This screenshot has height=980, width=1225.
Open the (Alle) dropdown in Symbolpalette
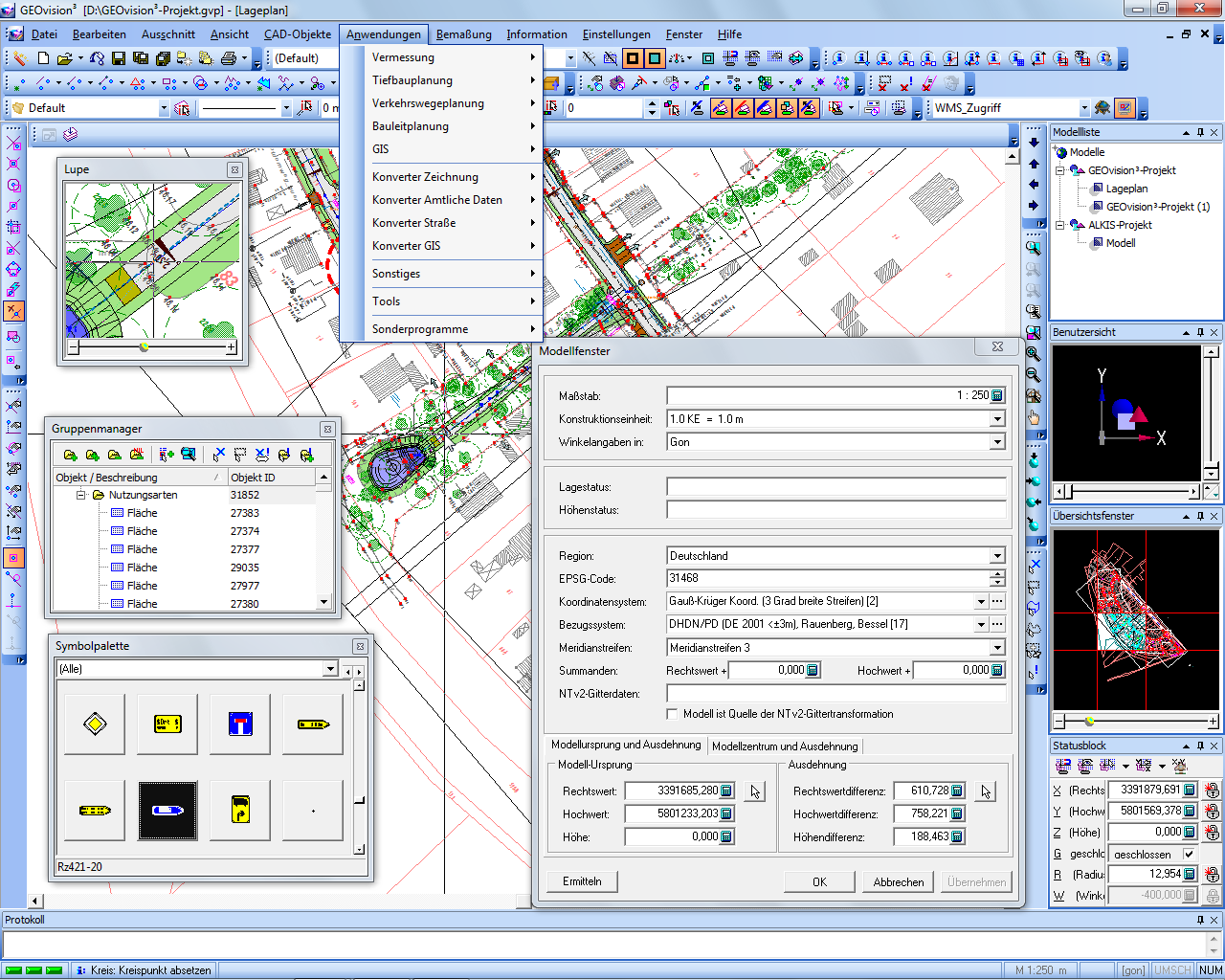pos(330,669)
